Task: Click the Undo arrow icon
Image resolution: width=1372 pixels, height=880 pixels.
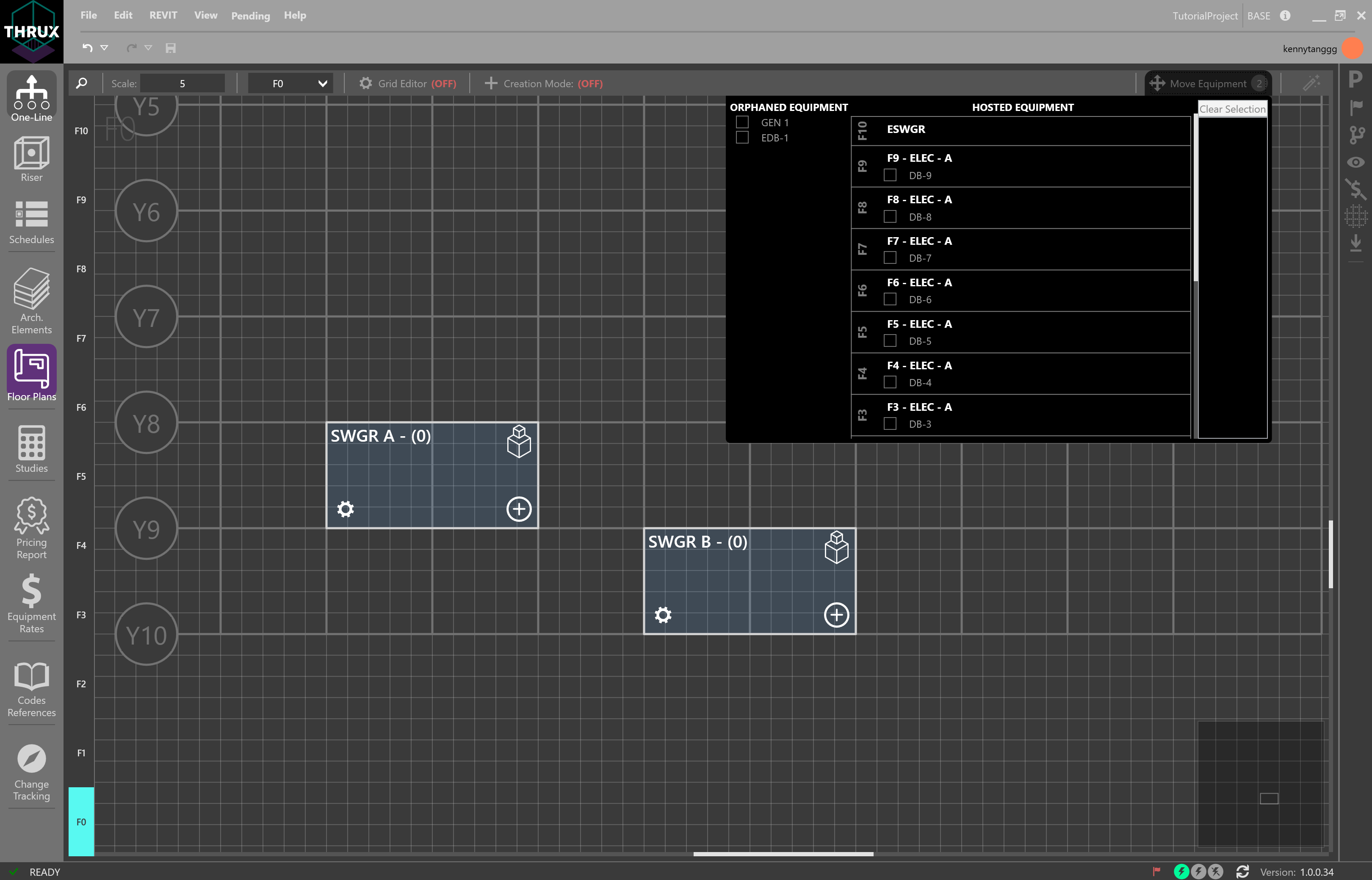Action: click(x=86, y=48)
